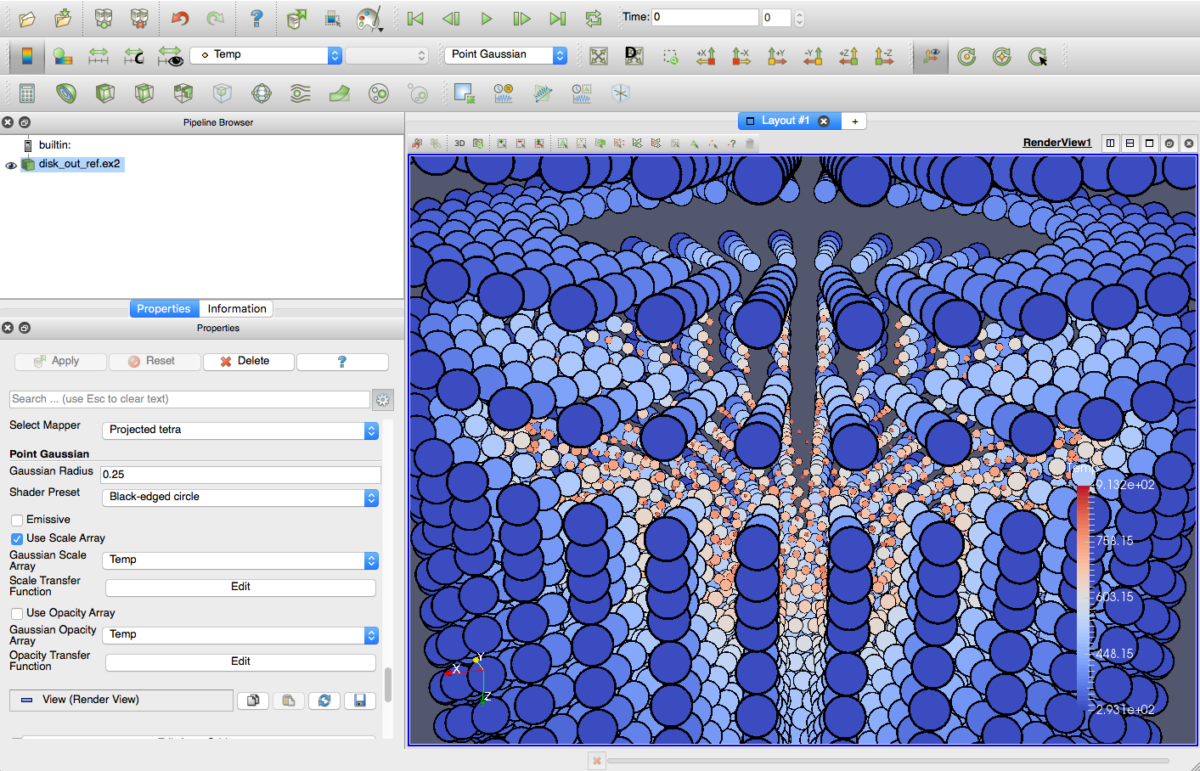Edit the Scale Transfer Function
Image resolution: width=1200 pixels, height=771 pixels.
pyautogui.click(x=240, y=587)
